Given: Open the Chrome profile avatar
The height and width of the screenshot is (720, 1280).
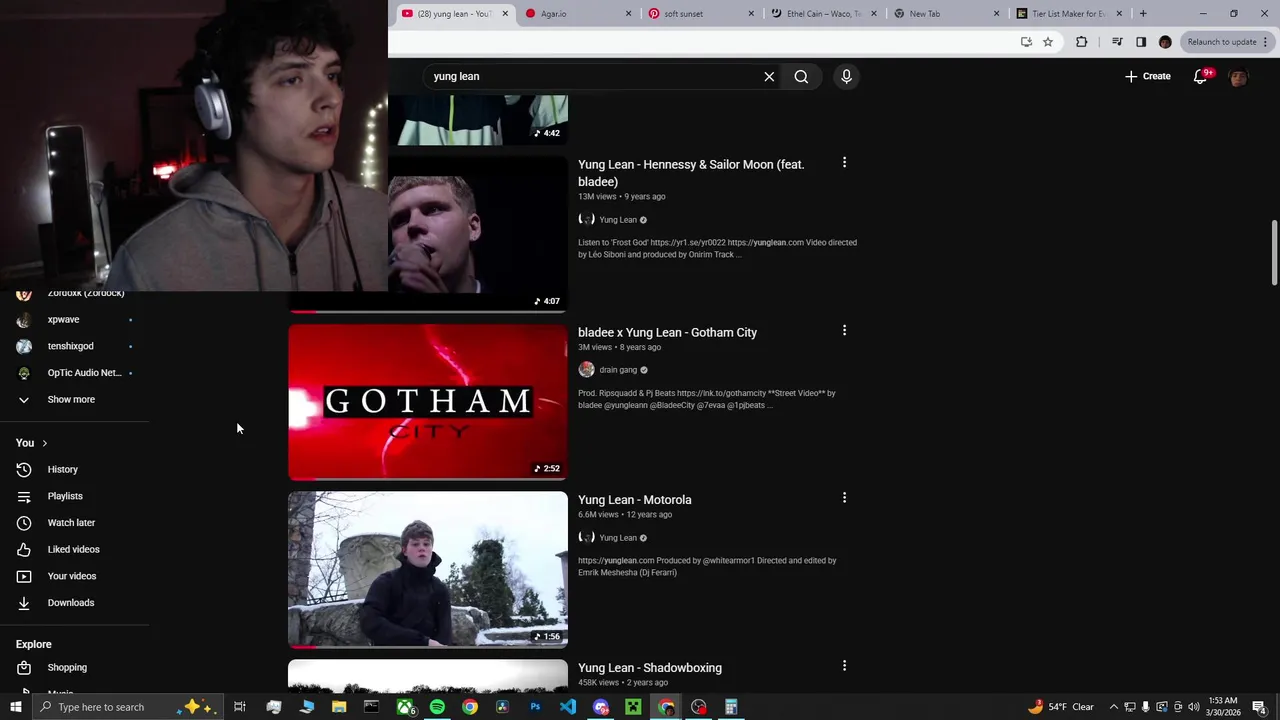Looking at the screenshot, I should [1165, 42].
